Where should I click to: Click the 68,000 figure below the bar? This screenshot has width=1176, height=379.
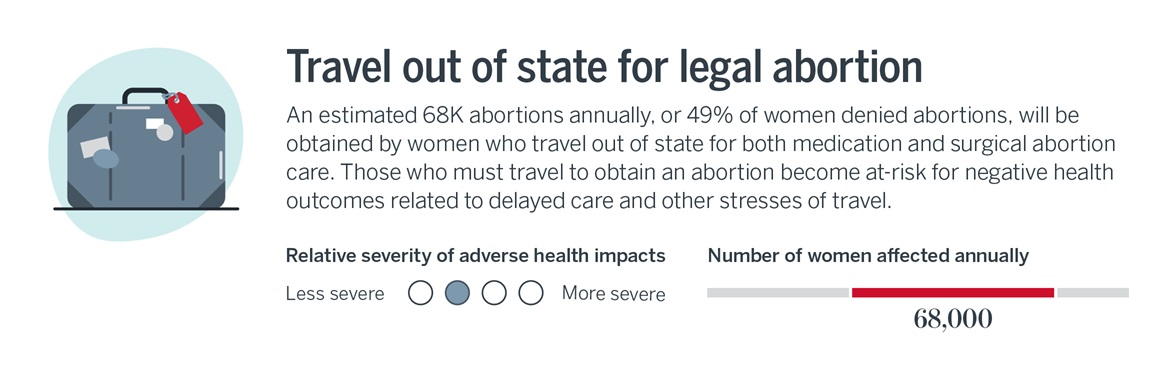pyautogui.click(x=952, y=320)
